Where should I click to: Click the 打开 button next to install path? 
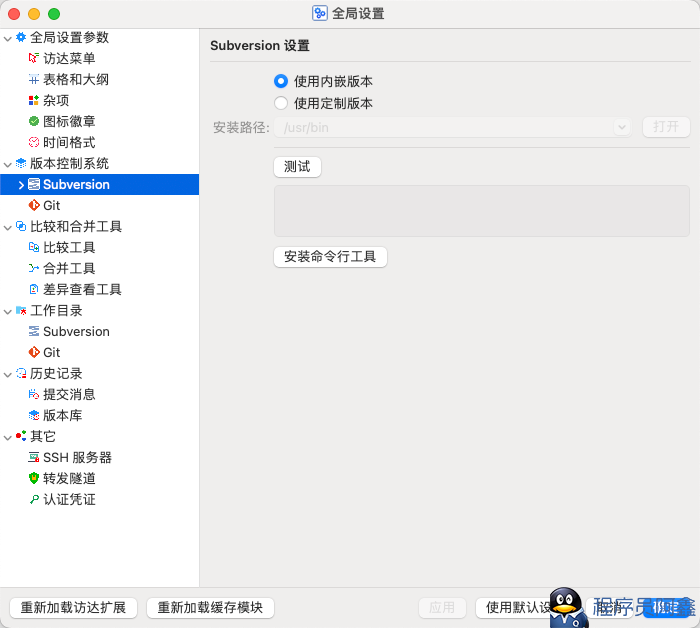coord(666,127)
